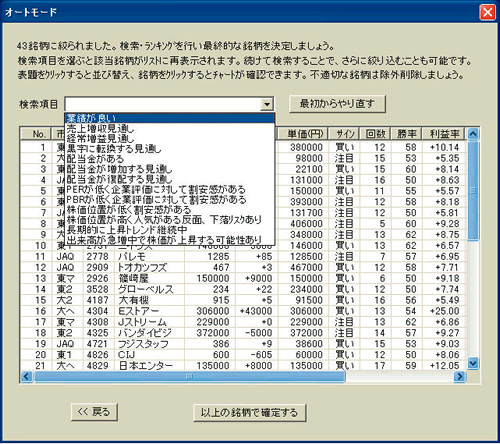Image resolution: width=500 pixels, height=444 pixels.
Task: Select stock row グローベルス
Action: 243,289
